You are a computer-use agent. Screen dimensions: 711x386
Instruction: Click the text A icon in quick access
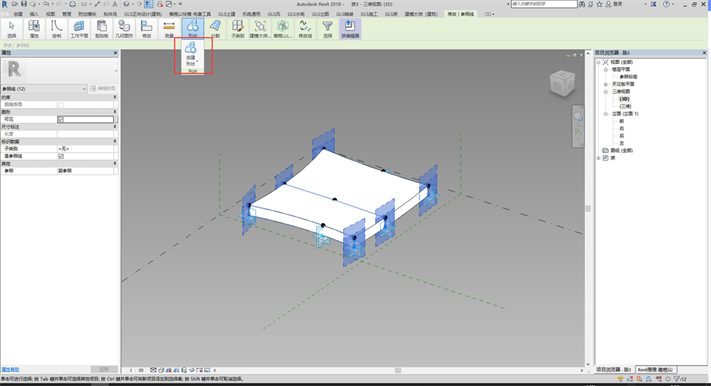click(115, 4)
